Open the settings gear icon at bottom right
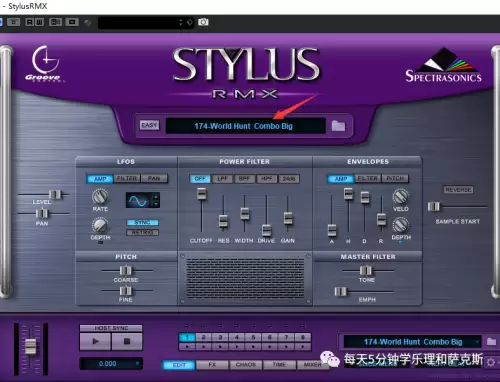Screen dimensions: 500x382 pyautogui.click(x=490, y=362)
